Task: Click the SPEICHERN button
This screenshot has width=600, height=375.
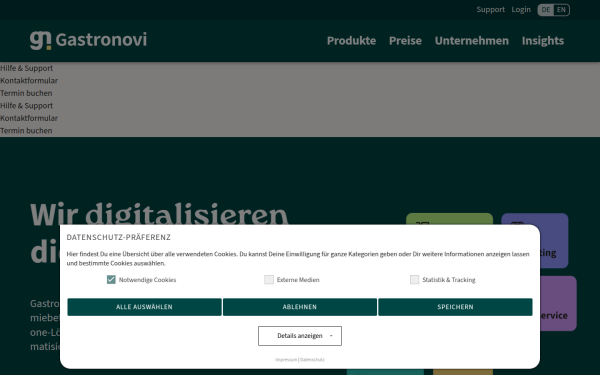Action: pos(455,307)
